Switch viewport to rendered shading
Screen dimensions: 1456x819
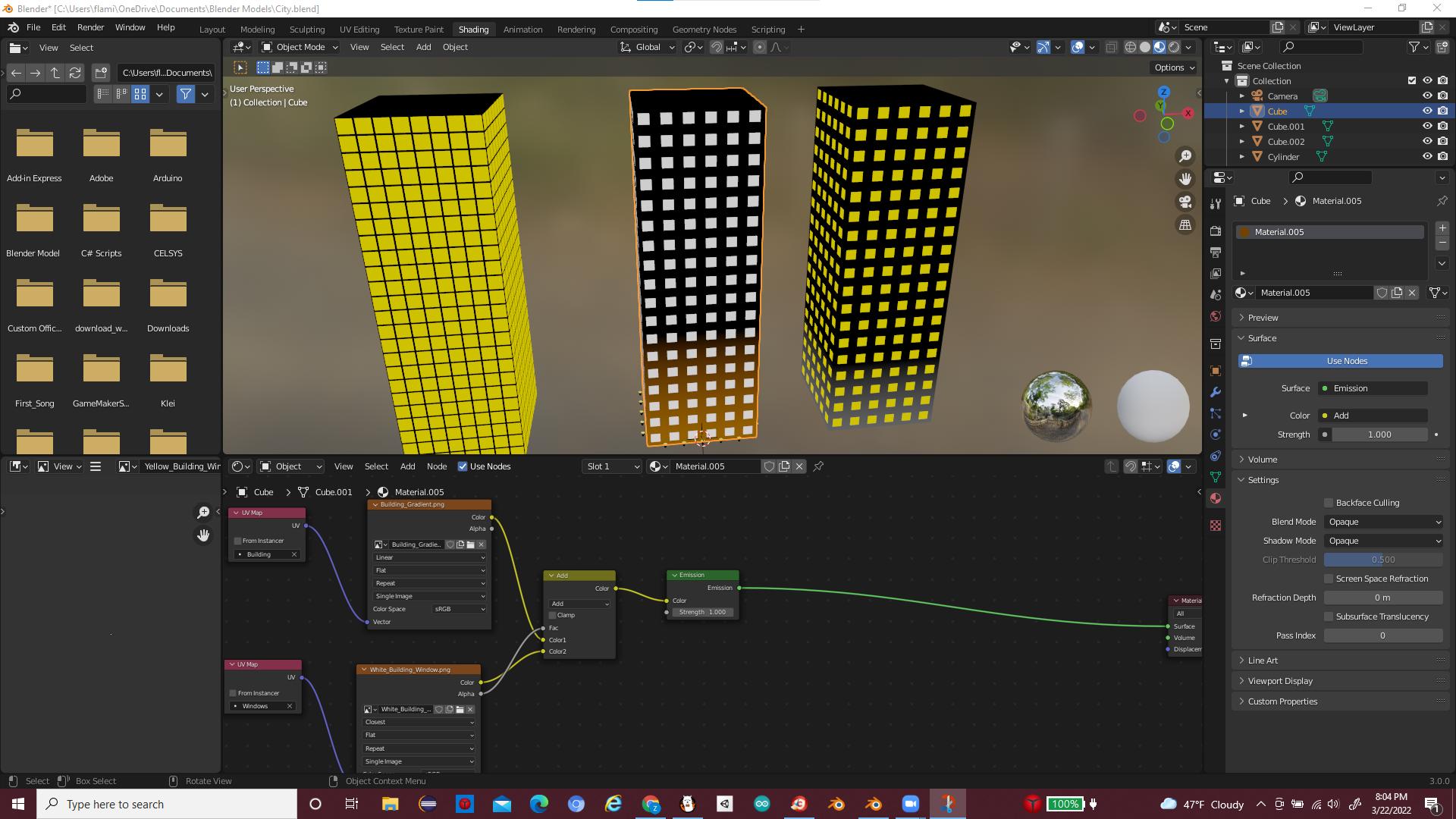click(1174, 47)
